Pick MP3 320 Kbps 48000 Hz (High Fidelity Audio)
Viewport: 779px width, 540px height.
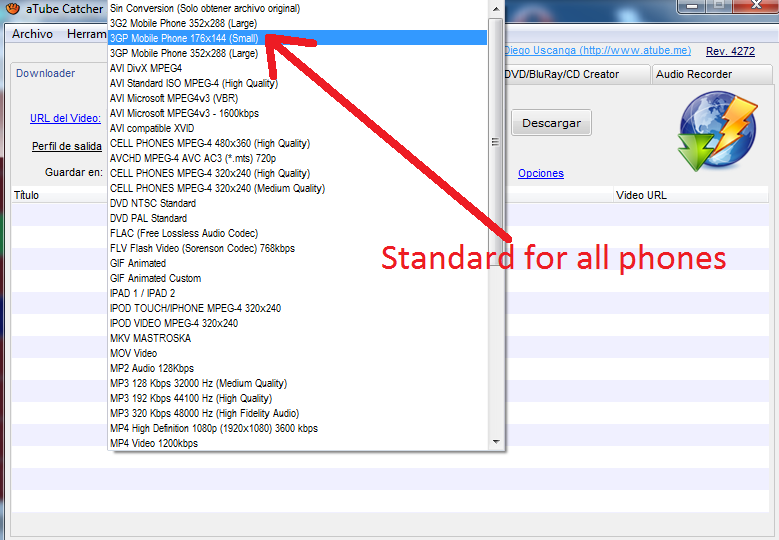click(297, 413)
